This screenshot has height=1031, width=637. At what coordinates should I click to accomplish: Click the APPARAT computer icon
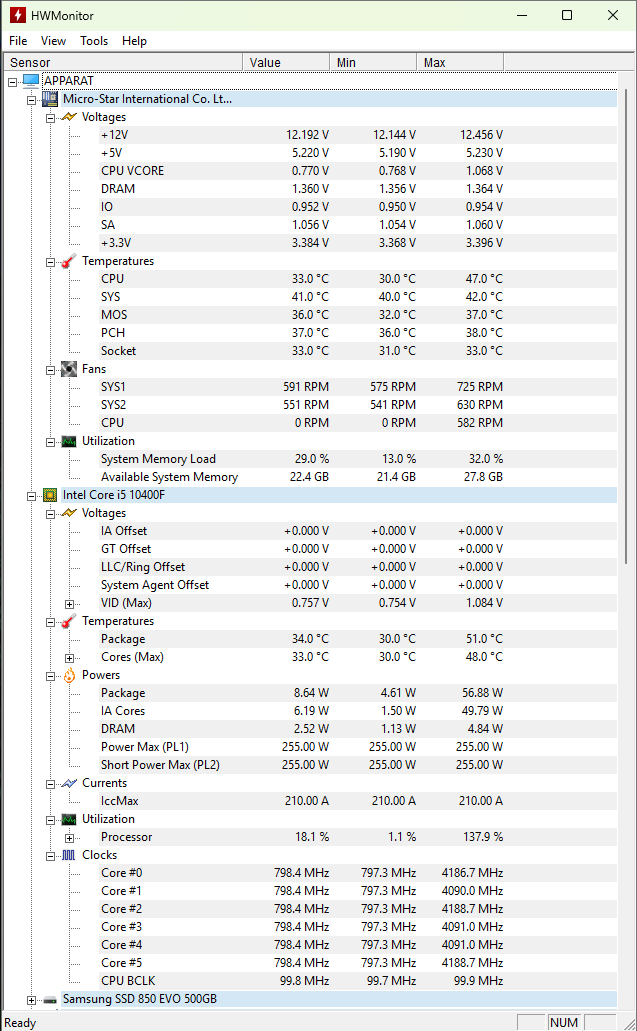31,81
